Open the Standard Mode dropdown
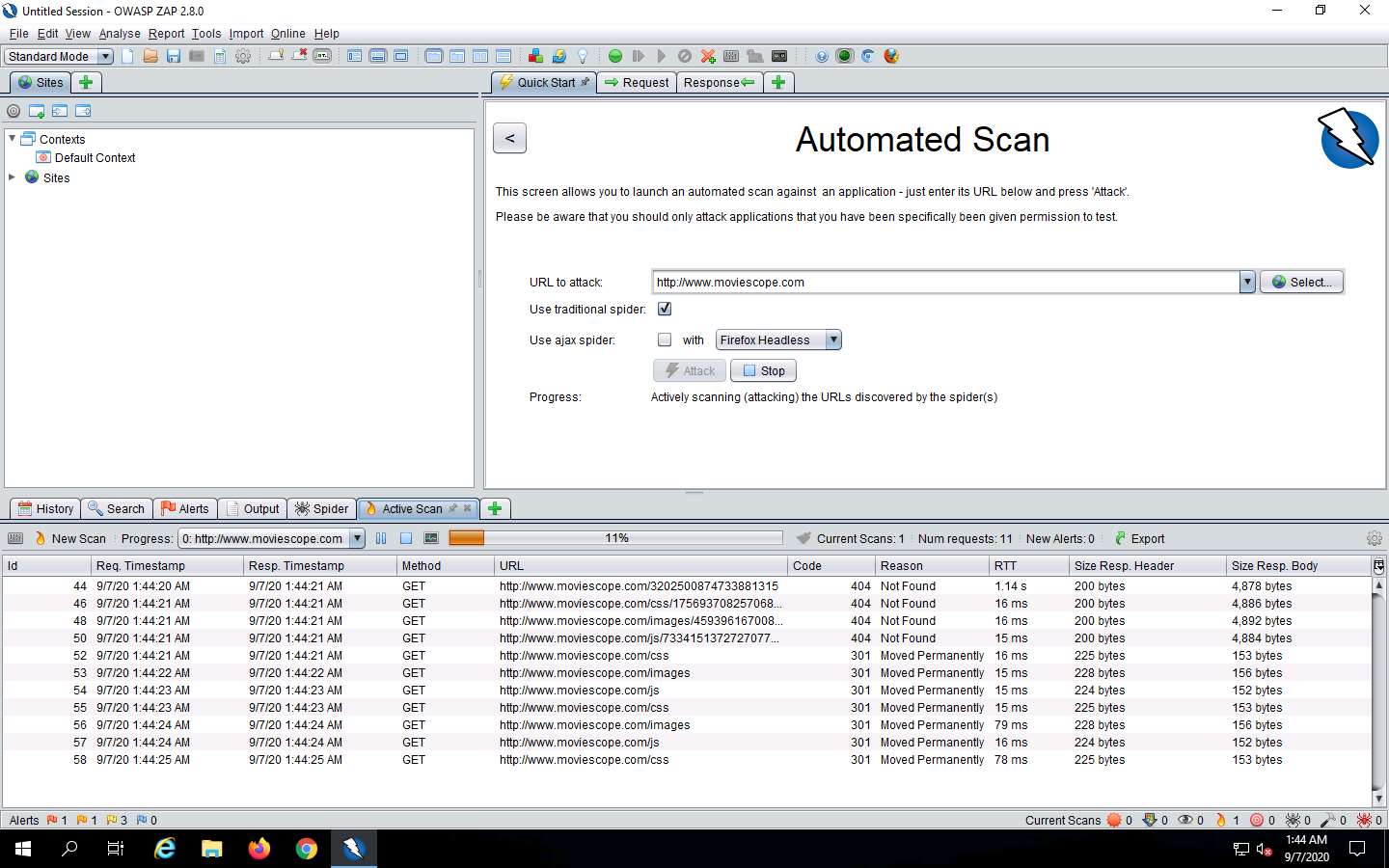This screenshot has height=868, width=1389. (x=104, y=56)
